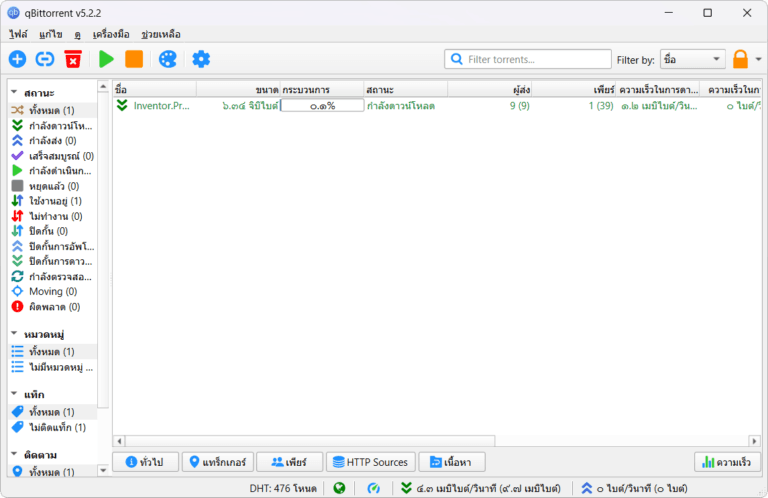Toggle the alternative speed limits icon
This screenshot has height=498, width=768.
(x=373, y=488)
